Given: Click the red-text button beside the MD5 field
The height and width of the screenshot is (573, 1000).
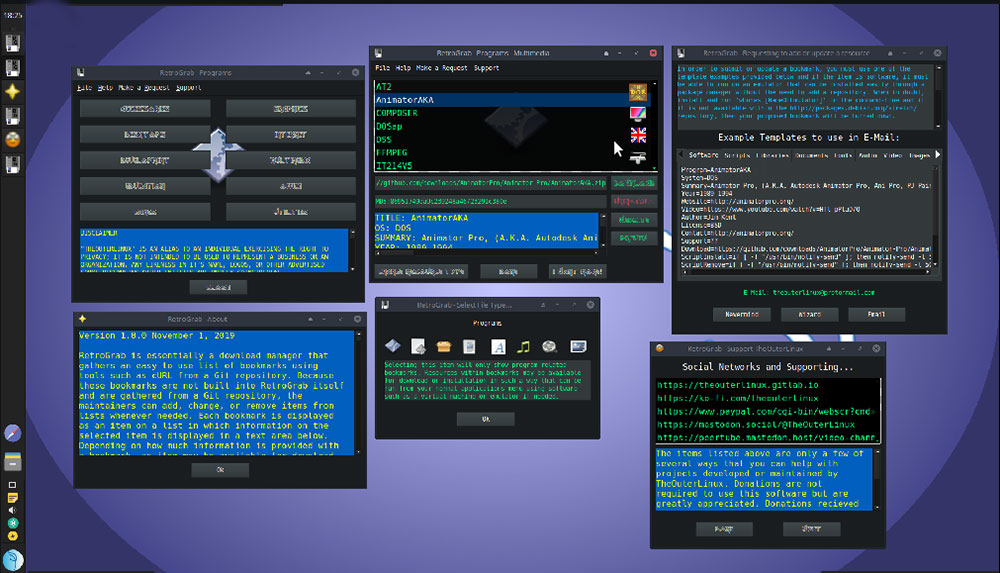Looking at the screenshot, I should coord(633,201).
